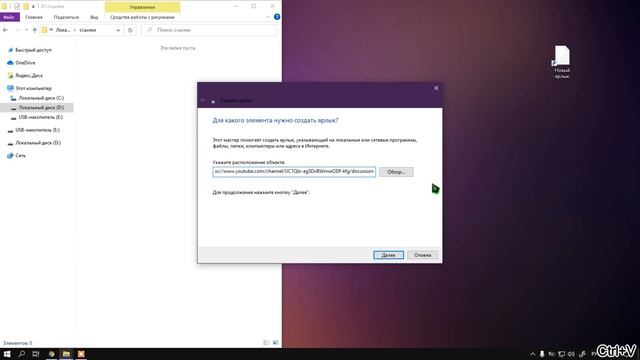Select Сеть in the navigation pane

[20, 156]
